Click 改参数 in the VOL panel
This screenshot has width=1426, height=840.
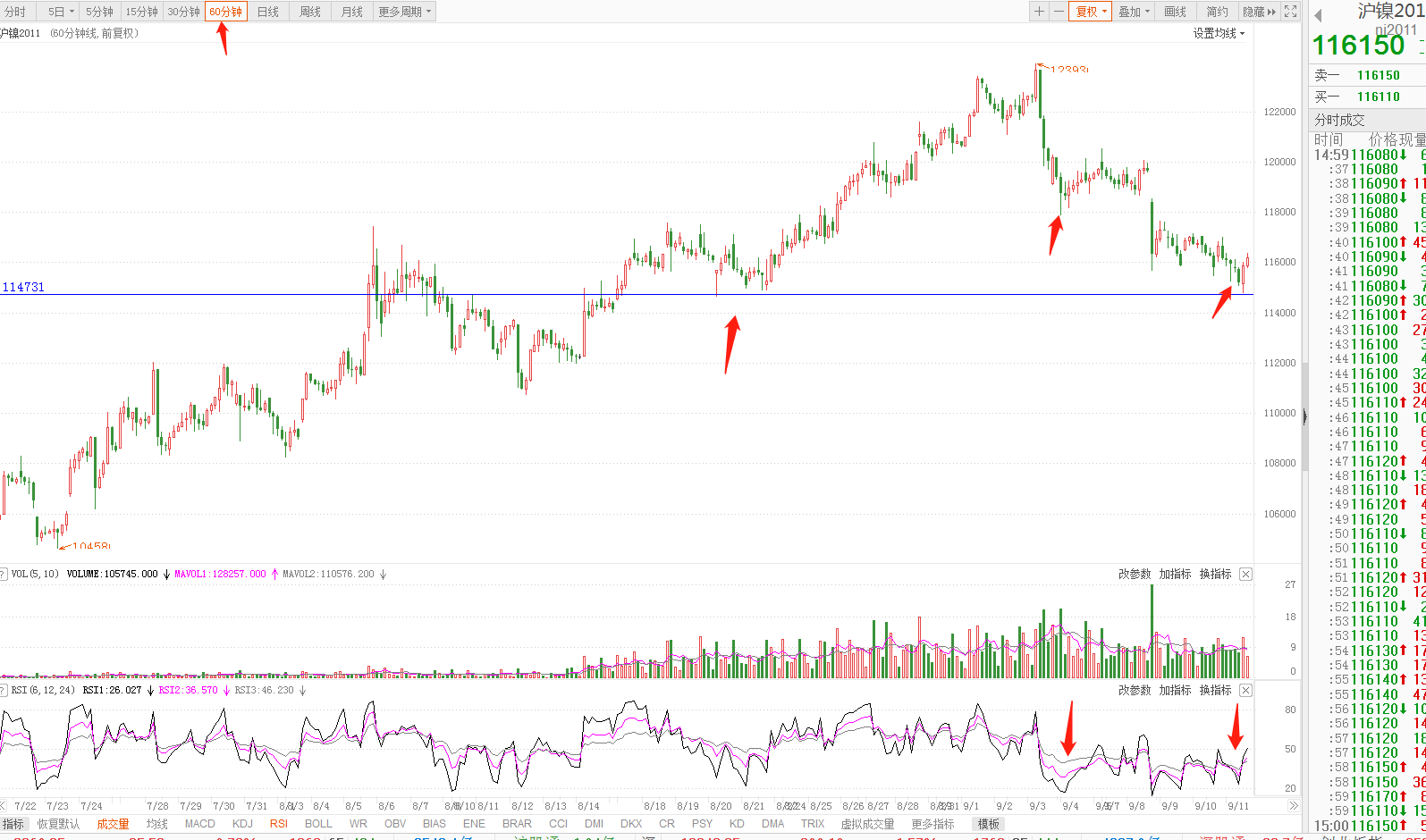1134,574
